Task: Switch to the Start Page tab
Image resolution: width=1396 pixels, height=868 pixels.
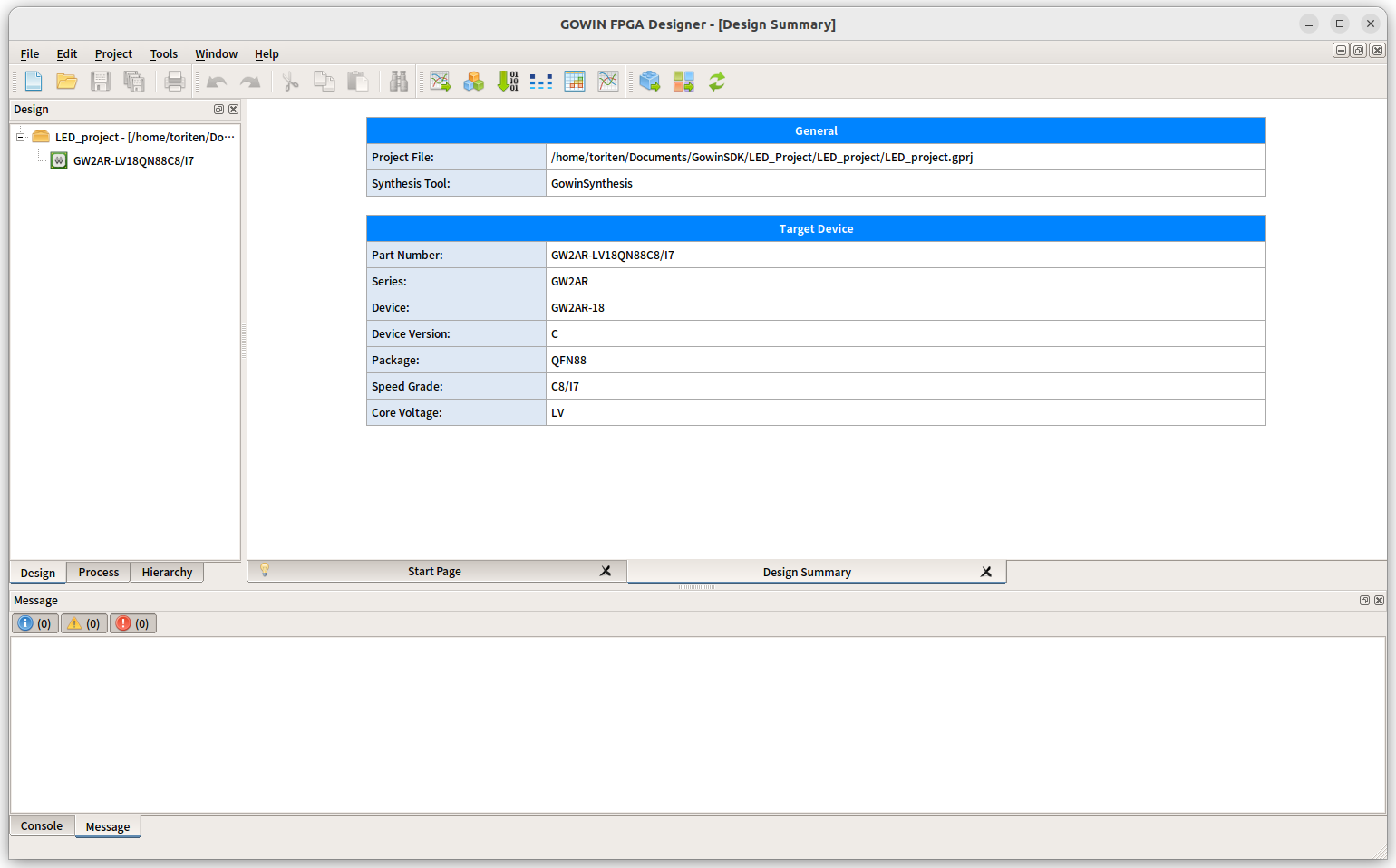Action: pyautogui.click(x=434, y=571)
